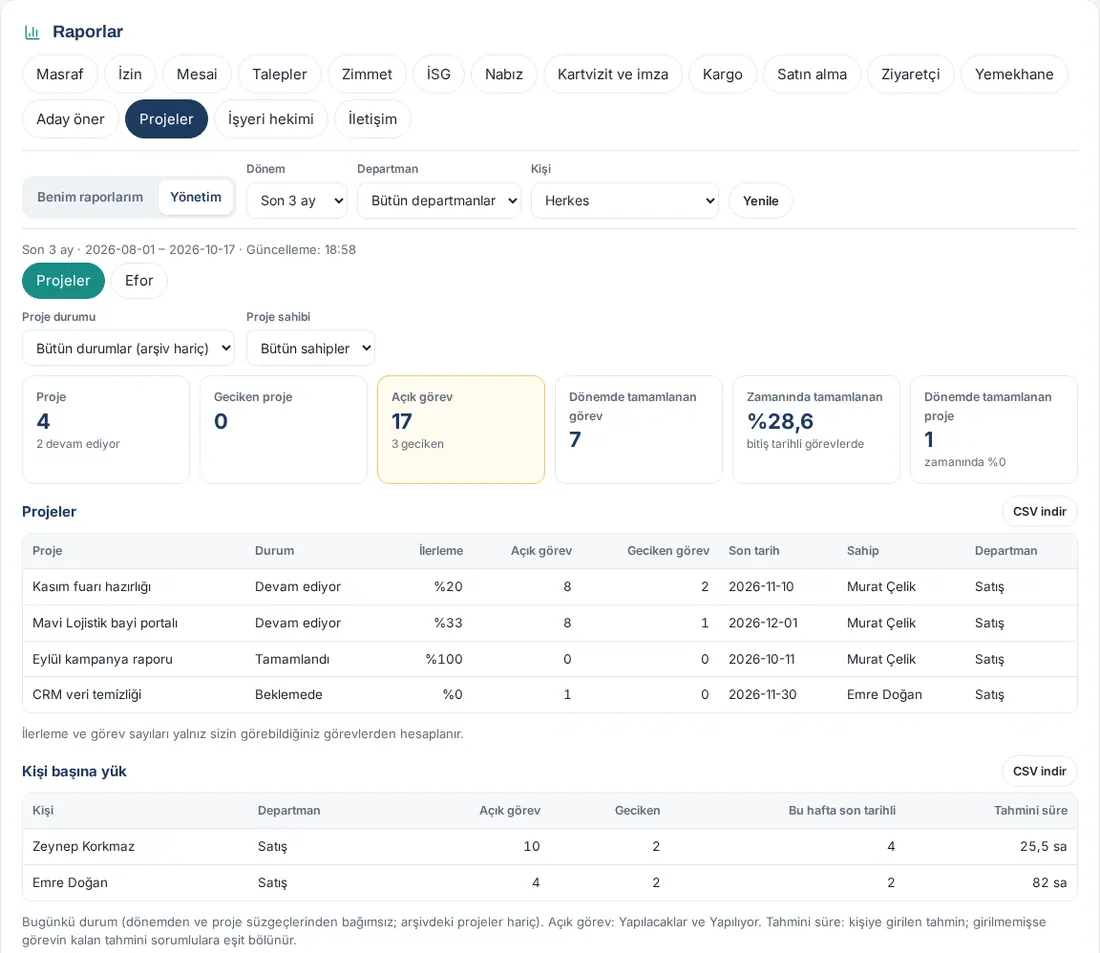Open the İzin report tab
This screenshot has height=953, width=1100.
pos(130,74)
